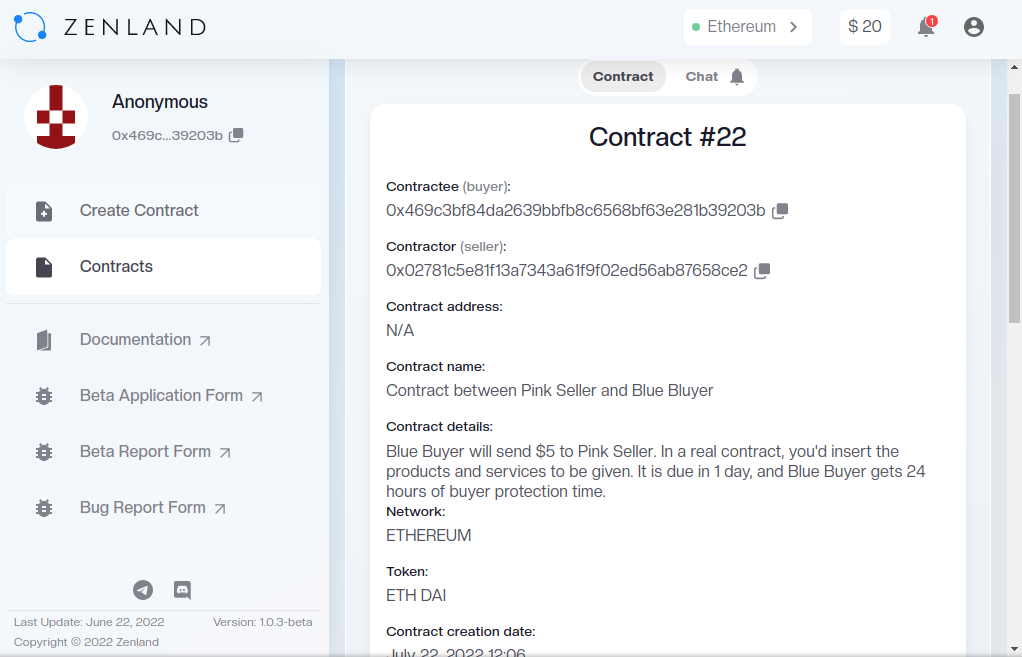The height and width of the screenshot is (657, 1022).
Task: Go to the Contracts sidebar item
Action: pos(164,267)
